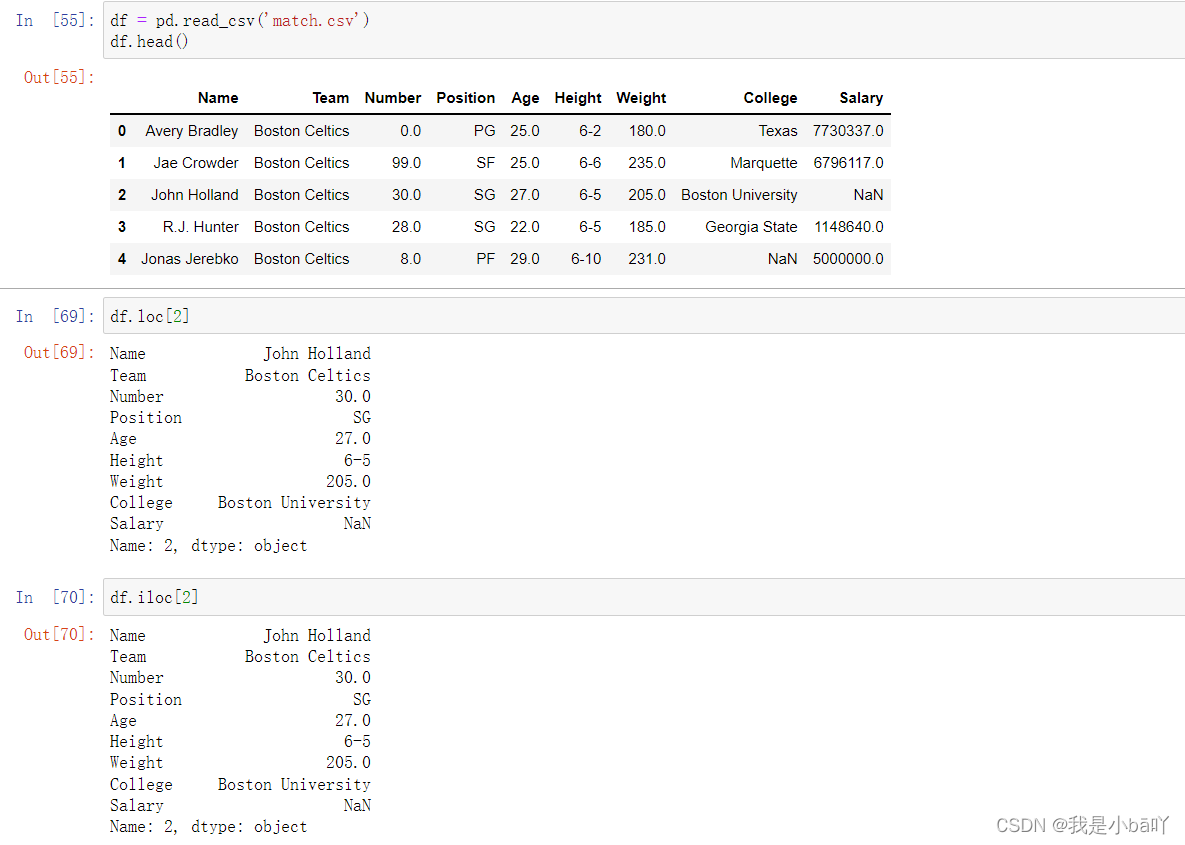Click the Salary value 5000000.0

click(848, 258)
